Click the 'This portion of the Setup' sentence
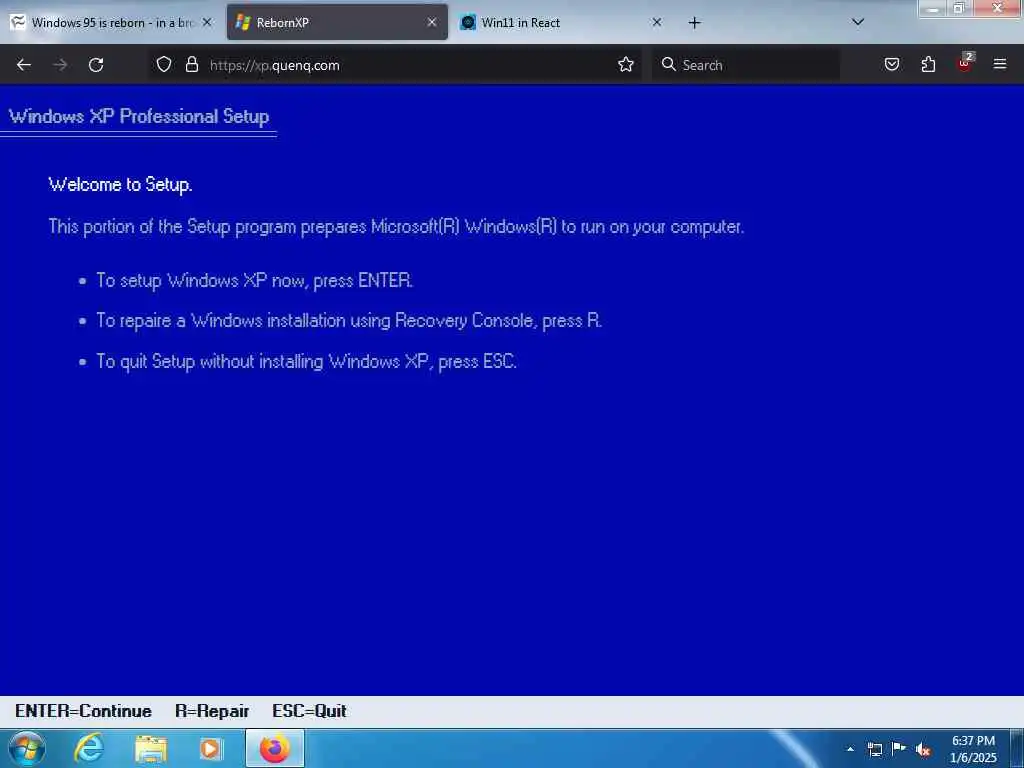Viewport: 1024px width, 768px height. click(x=396, y=227)
